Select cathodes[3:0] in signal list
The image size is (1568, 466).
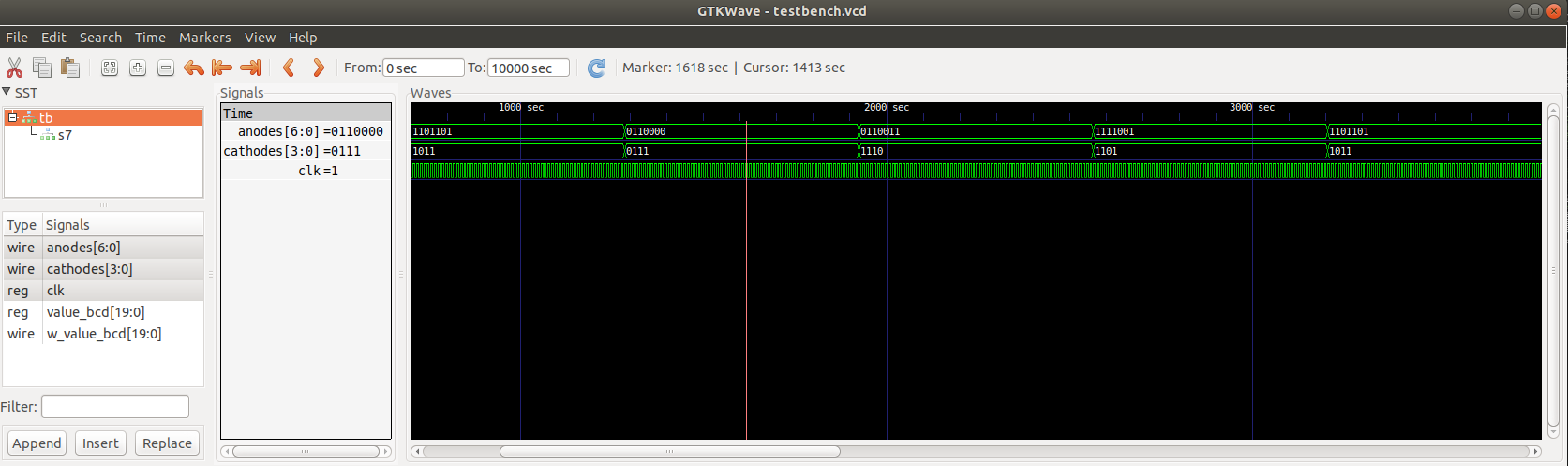tap(103, 269)
